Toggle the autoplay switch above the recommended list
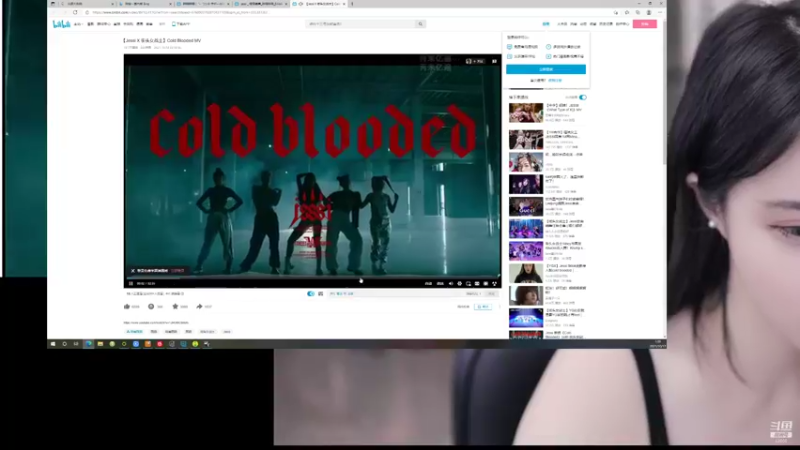800x450 pixels. tap(583, 97)
